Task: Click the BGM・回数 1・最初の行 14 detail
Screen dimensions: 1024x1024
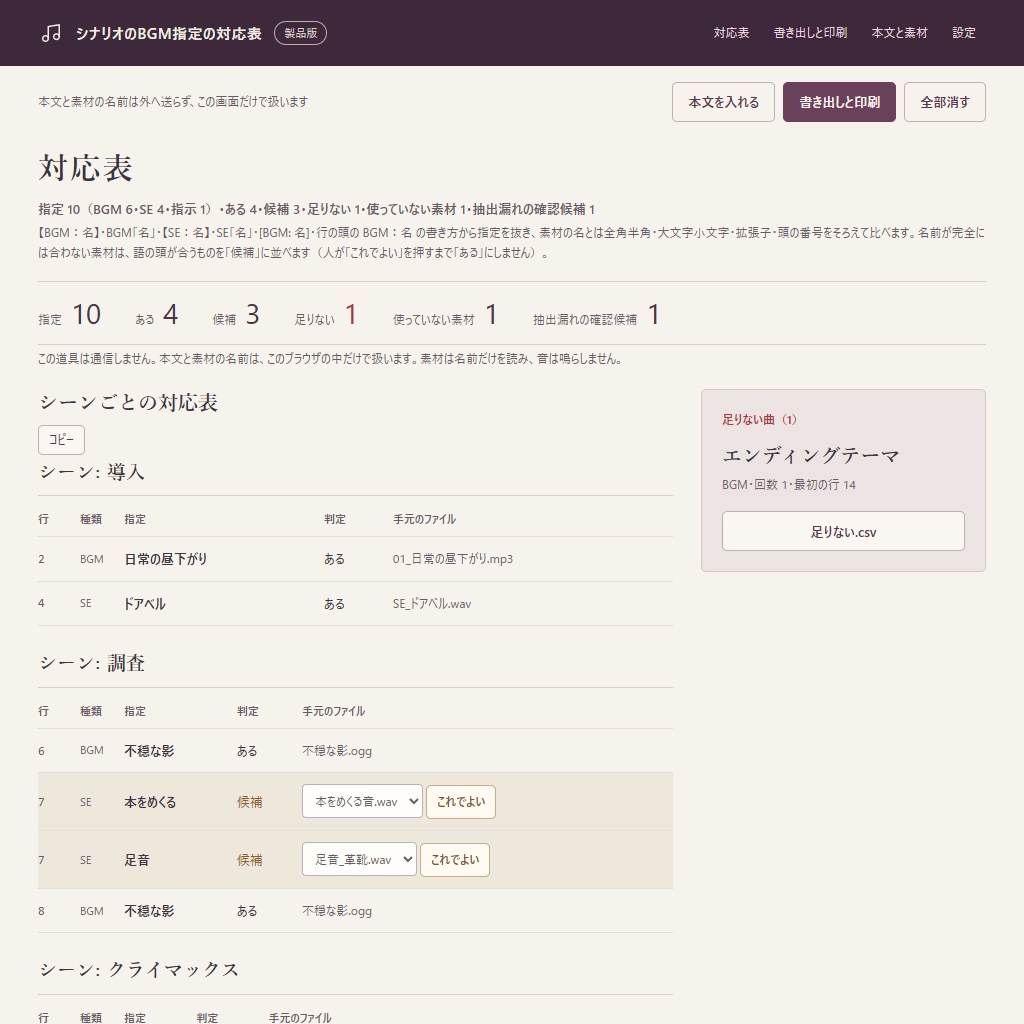Action: click(x=789, y=485)
